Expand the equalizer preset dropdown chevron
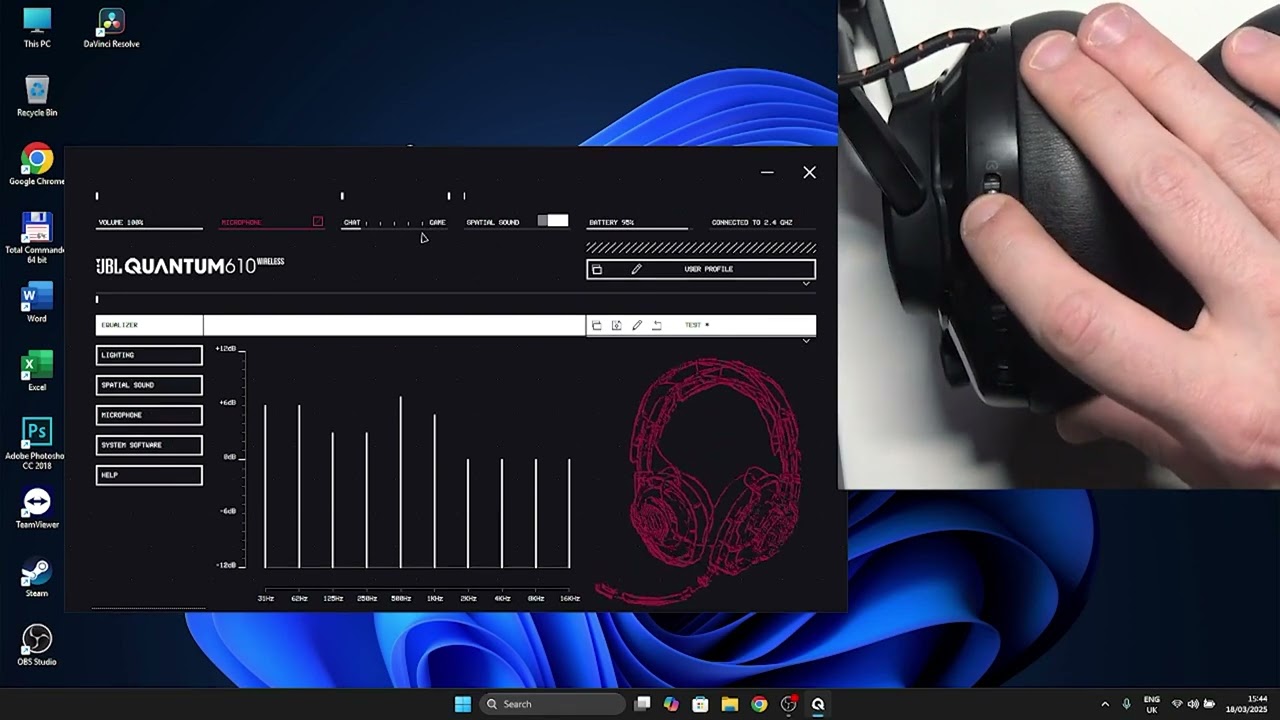Viewport: 1280px width, 720px height. (806, 341)
